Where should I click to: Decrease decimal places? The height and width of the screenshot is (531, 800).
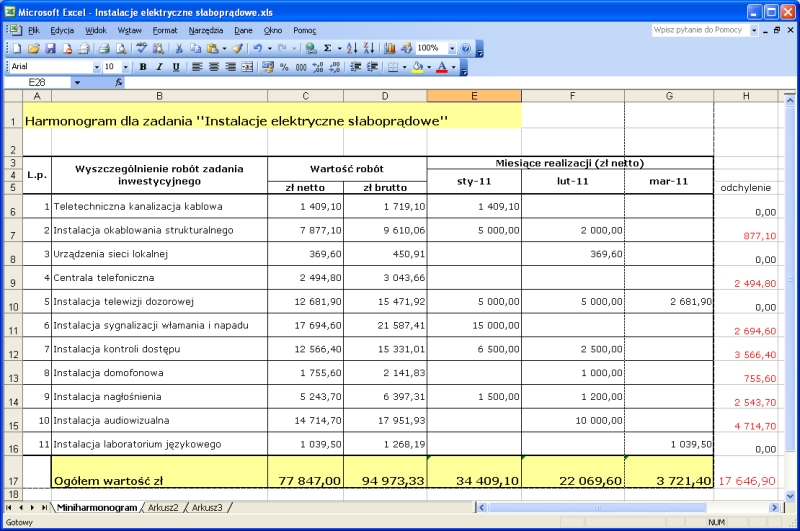pyautogui.click(x=335, y=67)
